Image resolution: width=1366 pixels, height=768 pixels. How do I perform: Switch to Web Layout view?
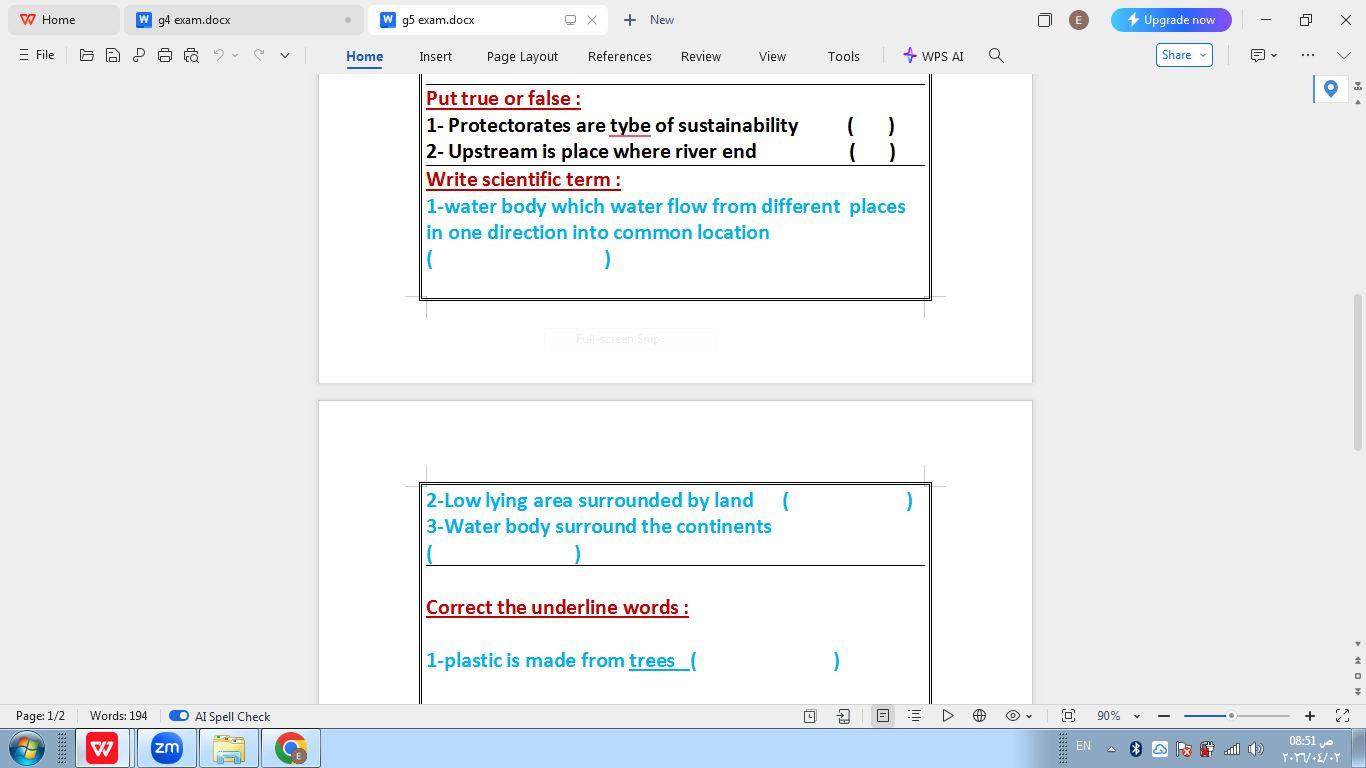980,716
